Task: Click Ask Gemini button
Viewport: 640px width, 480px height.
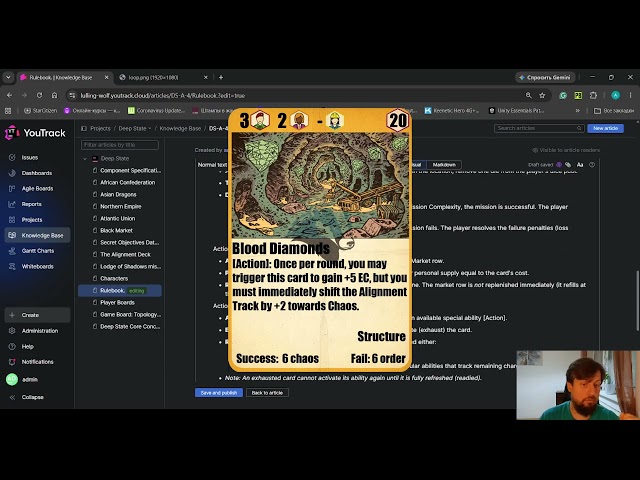Action: pyautogui.click(x=545, y=77)
